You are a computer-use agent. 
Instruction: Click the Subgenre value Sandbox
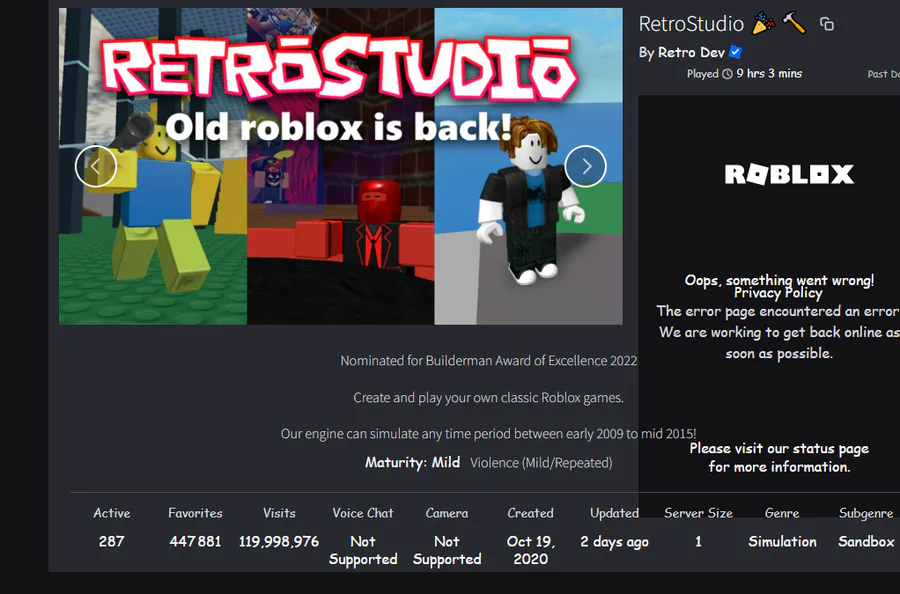click(866, 541)
